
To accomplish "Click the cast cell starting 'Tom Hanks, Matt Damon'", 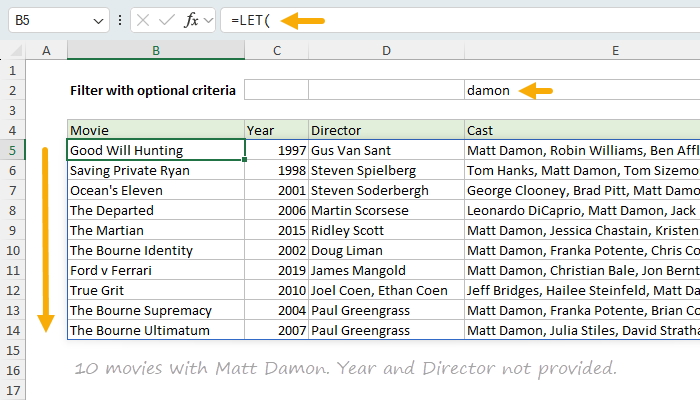I will click(582, 171).
